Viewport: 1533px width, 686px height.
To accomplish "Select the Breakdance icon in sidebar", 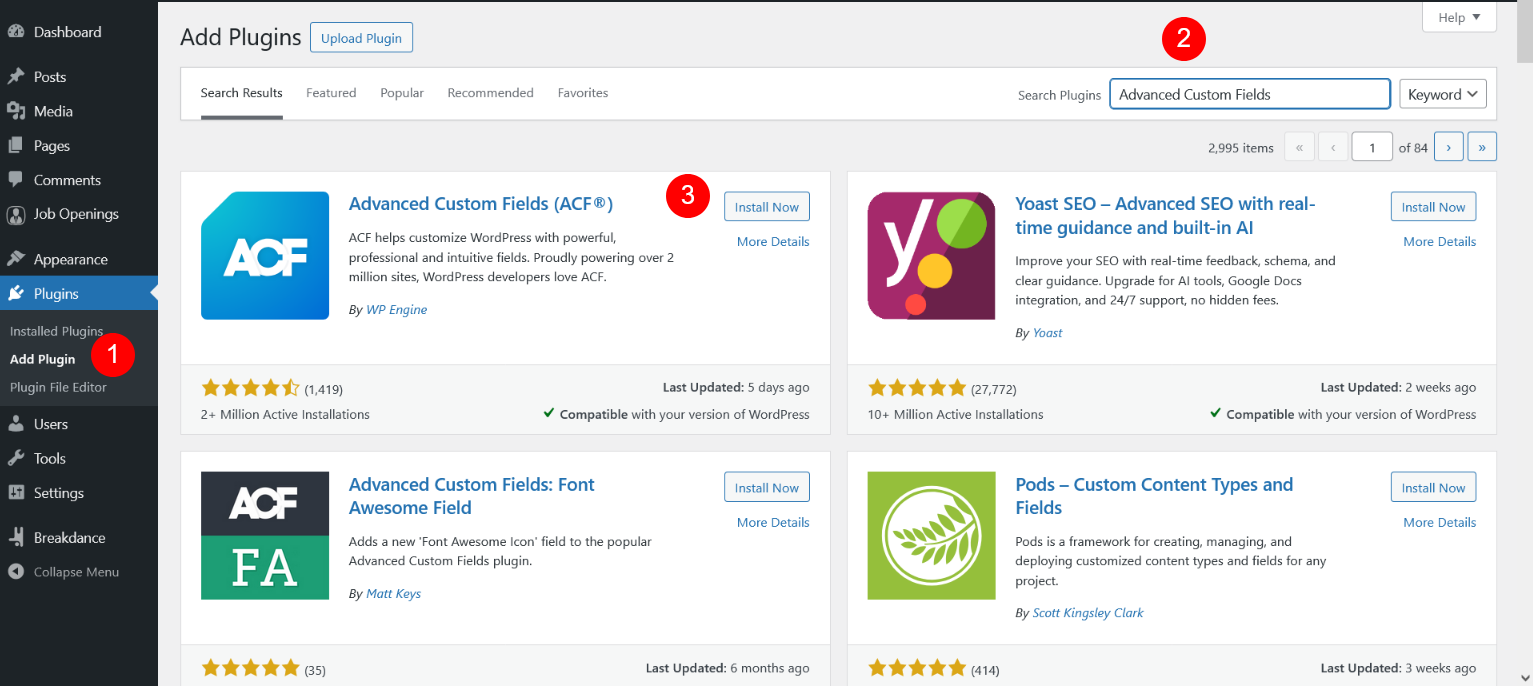I will tap(16, 537).
